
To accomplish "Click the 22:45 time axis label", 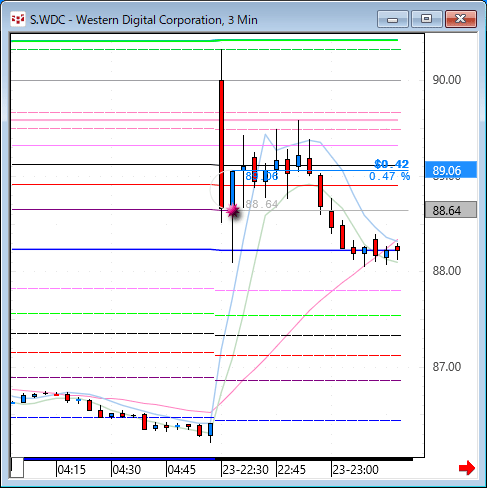I will coord(291,470).
